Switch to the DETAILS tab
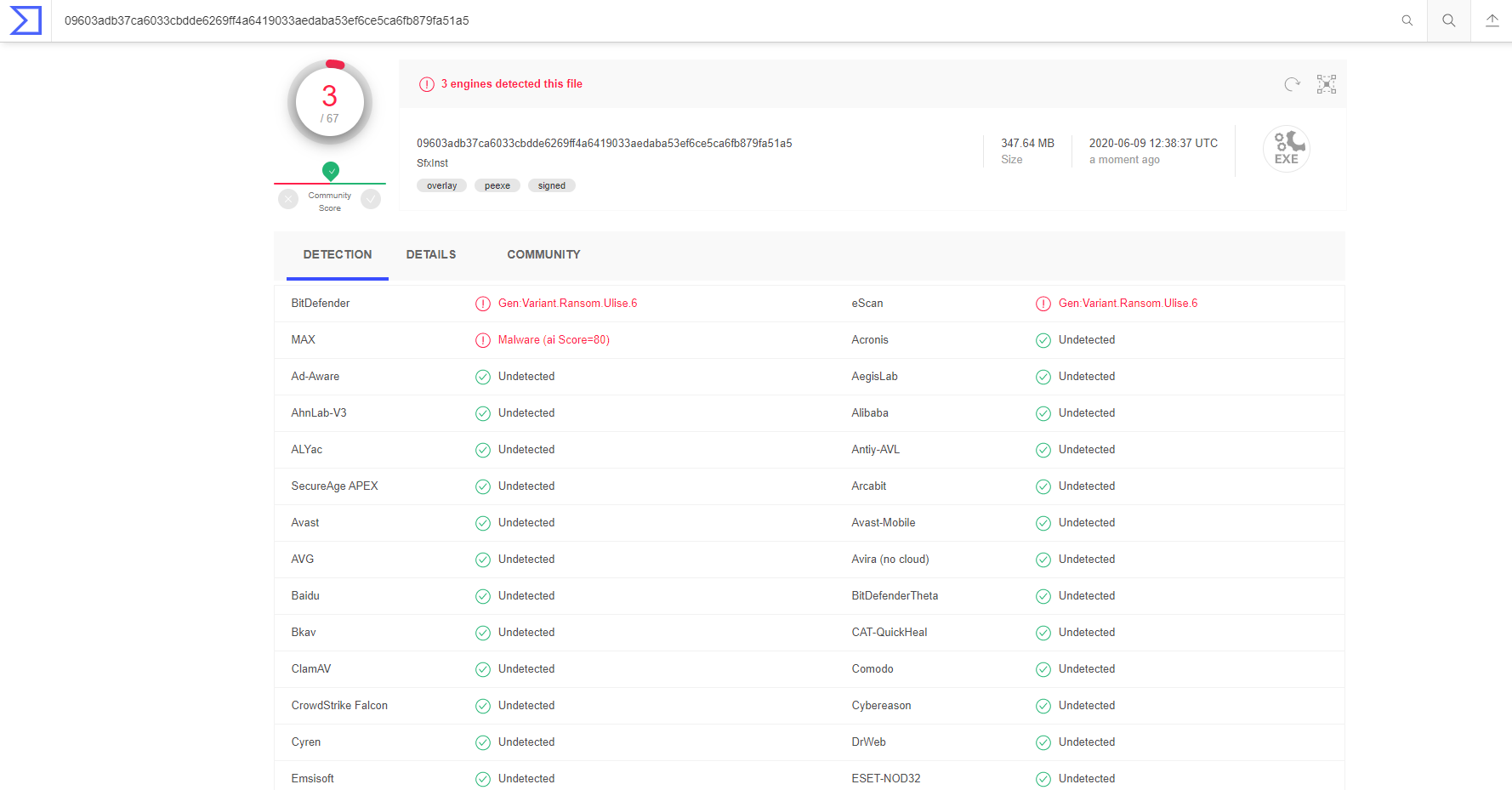This screenshot has width=1512, height=790. pyautogui.click(x=431, y=254)
